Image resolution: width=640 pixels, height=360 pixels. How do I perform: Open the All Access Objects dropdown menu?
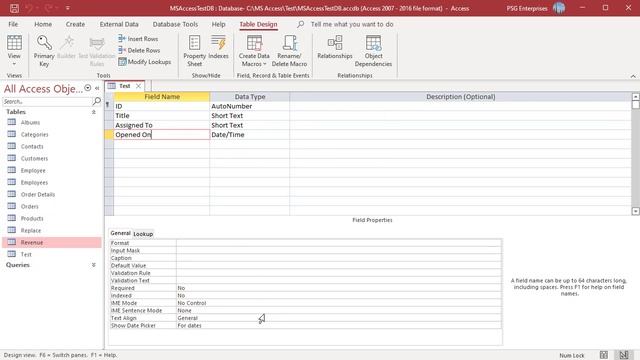point(87,88)
